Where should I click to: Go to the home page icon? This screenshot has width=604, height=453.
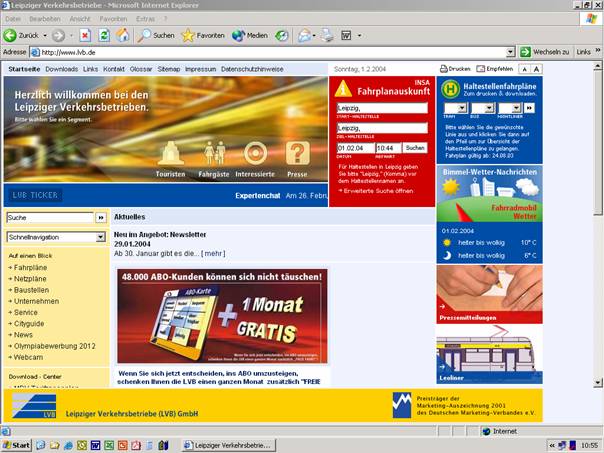tap(123, 35)
